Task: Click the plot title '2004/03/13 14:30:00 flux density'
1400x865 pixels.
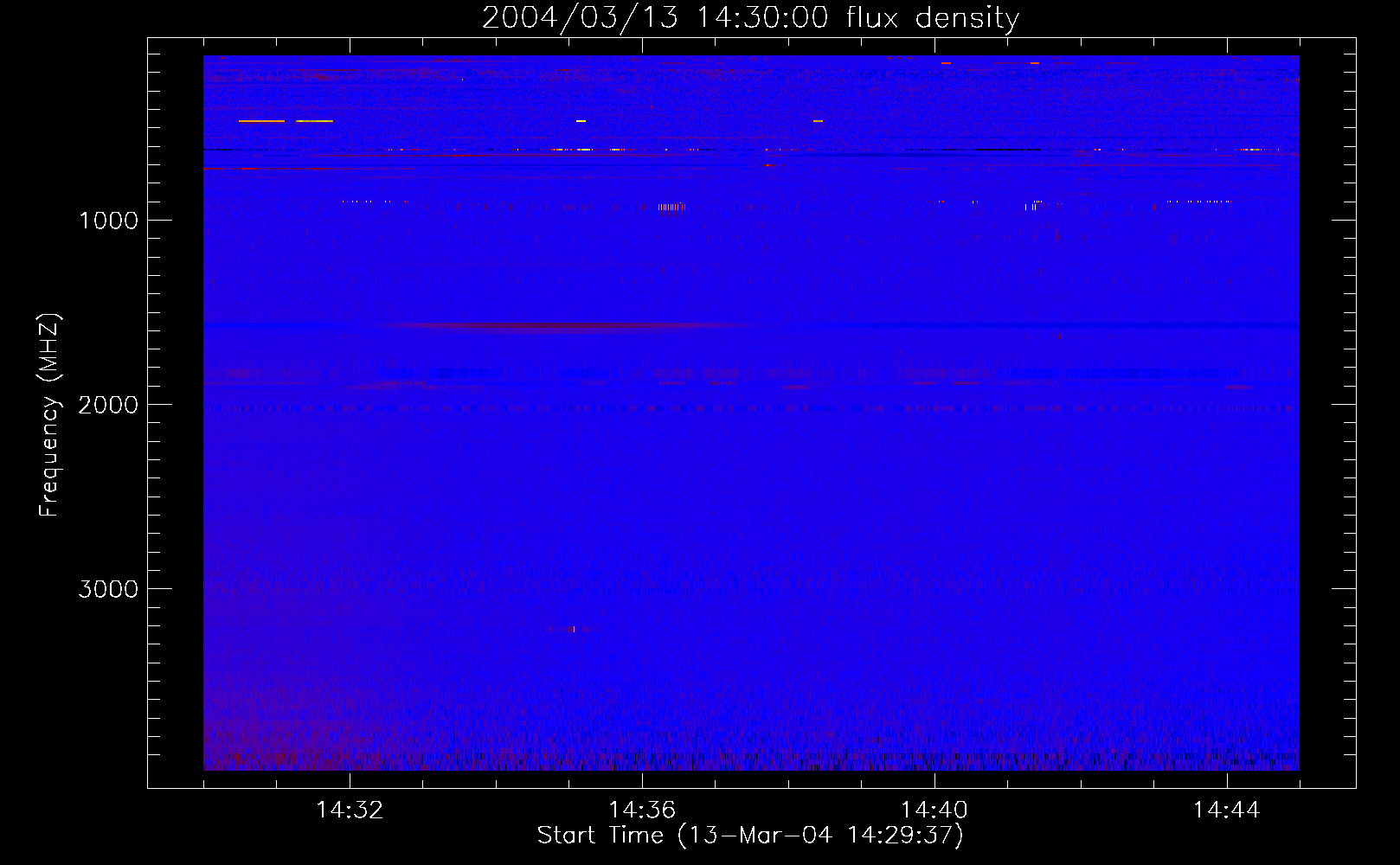Action: 750,18
